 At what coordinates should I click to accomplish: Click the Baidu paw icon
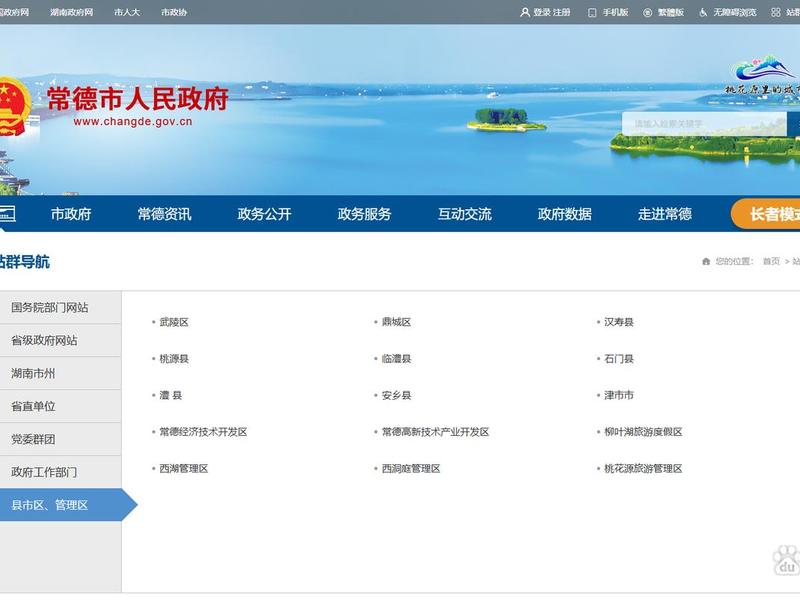(x=786, y=561)
